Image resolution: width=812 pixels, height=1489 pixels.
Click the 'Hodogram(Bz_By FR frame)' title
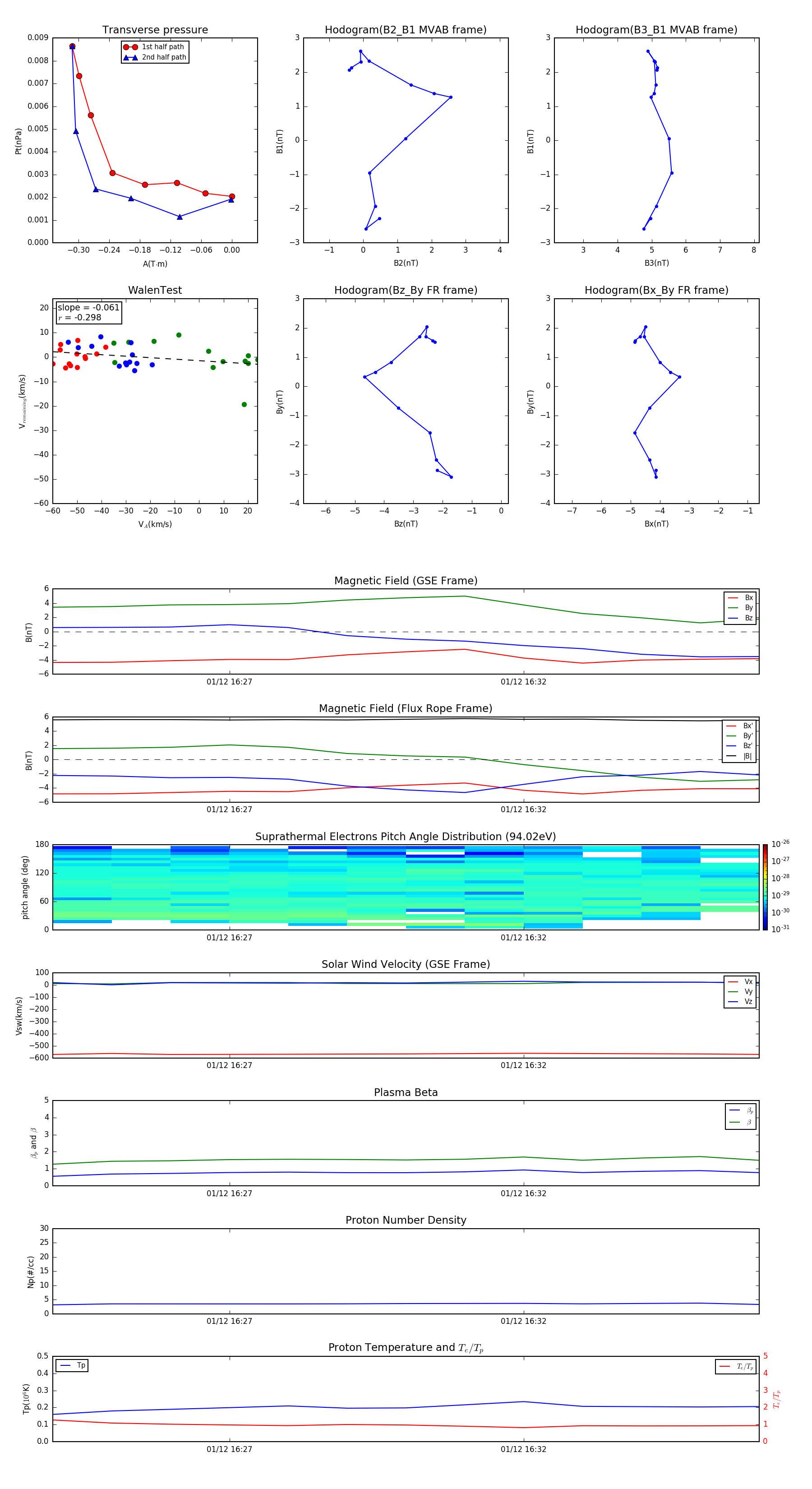(406, 290)
